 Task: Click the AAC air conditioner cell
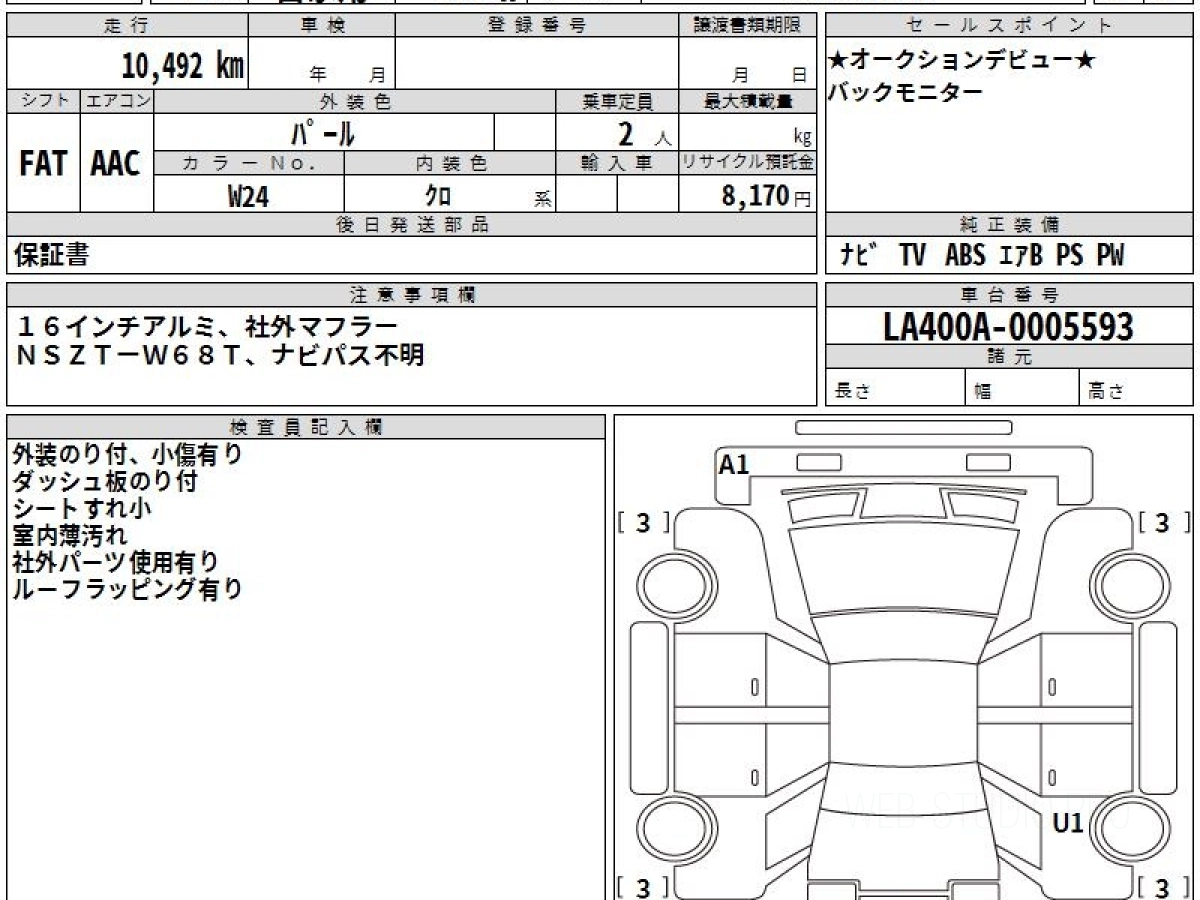click(x=116, y=164)
